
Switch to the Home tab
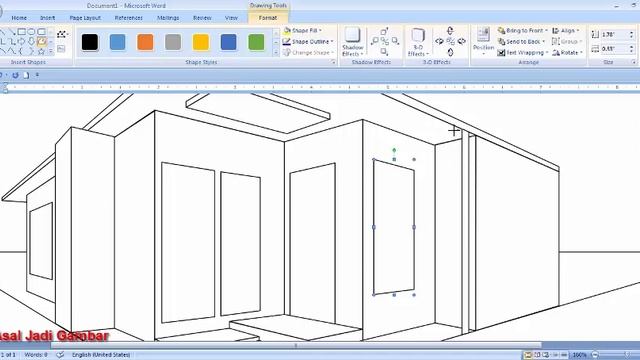click(19, 18)
